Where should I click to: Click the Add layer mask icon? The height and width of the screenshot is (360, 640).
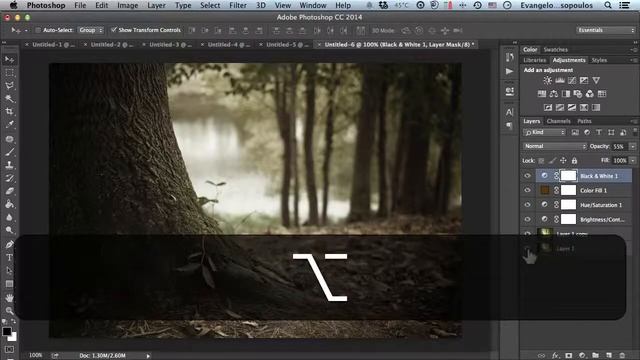click(569, 356)
